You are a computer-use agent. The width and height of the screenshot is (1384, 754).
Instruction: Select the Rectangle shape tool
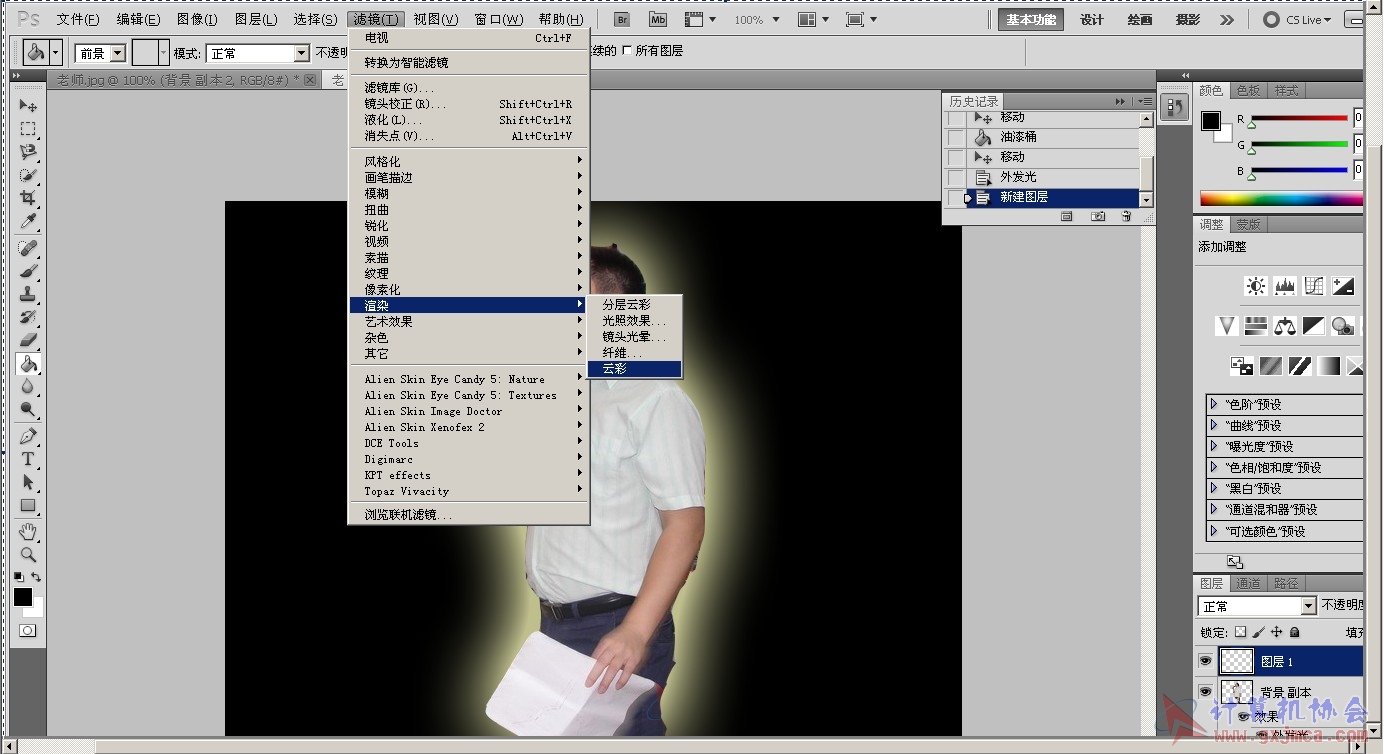[28, 505]
